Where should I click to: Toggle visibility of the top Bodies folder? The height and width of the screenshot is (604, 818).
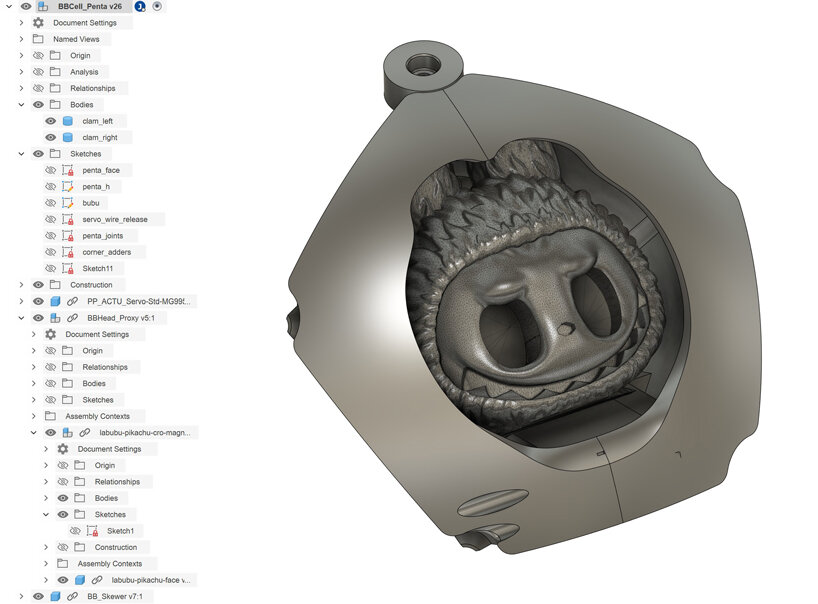pyautogui.click(x=38, y=104)
